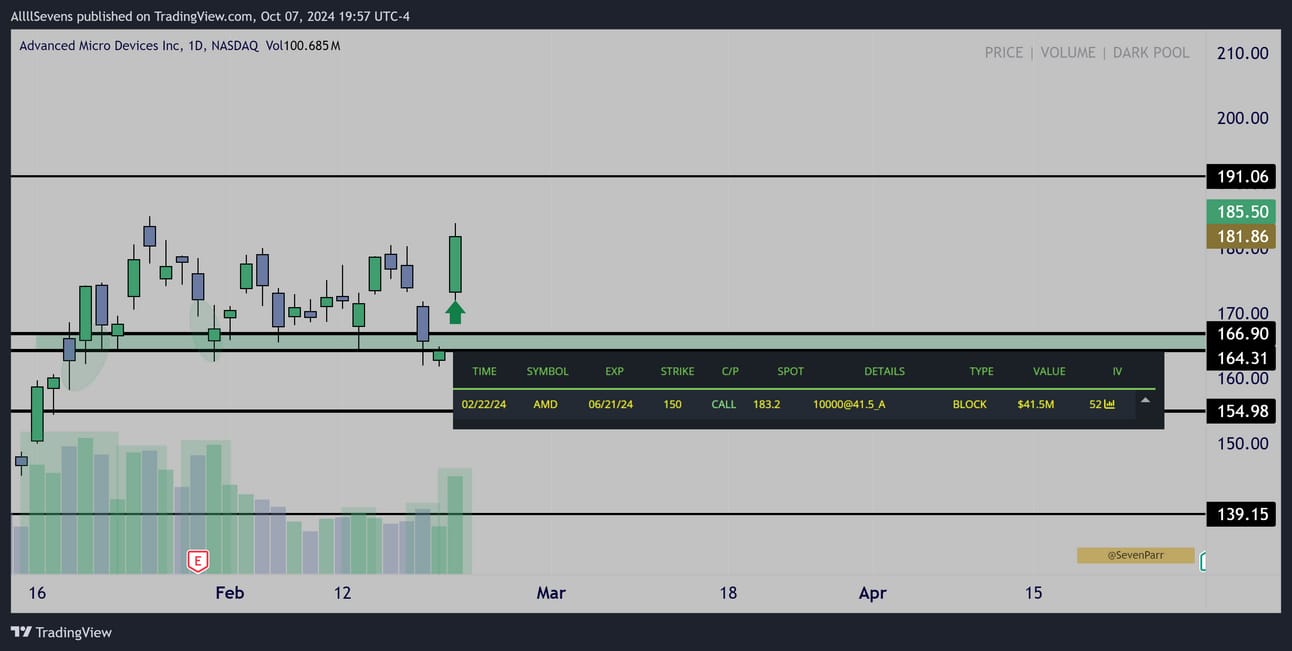Click the IV column header
The image size is (1292, 651).
(x=1117, y=371)
